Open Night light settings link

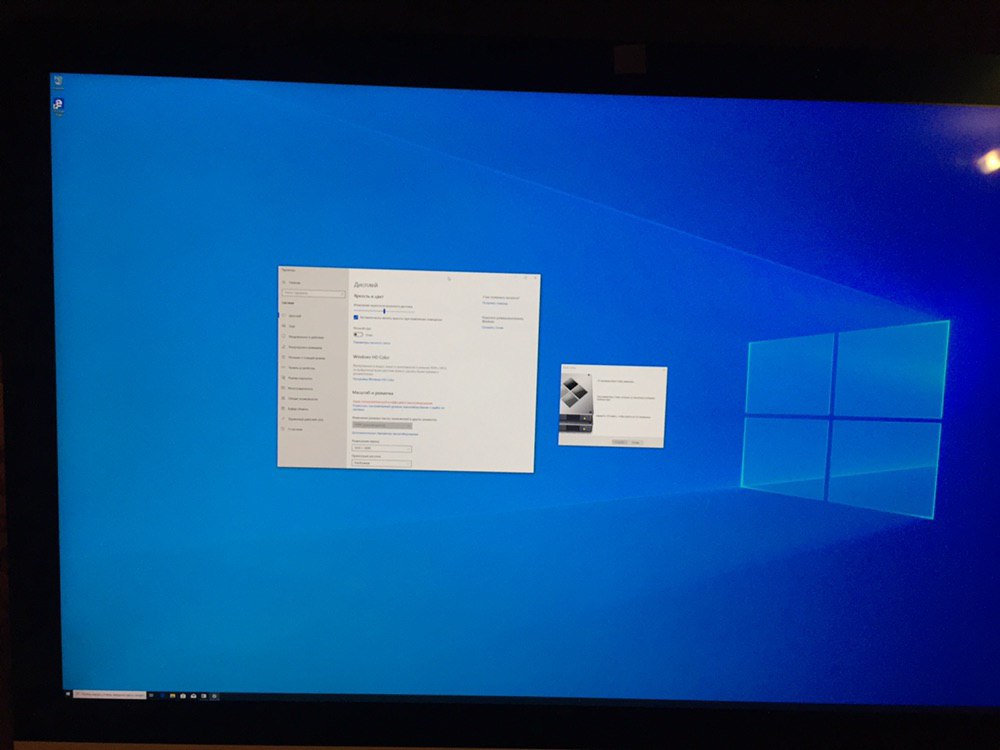(372, 342)
